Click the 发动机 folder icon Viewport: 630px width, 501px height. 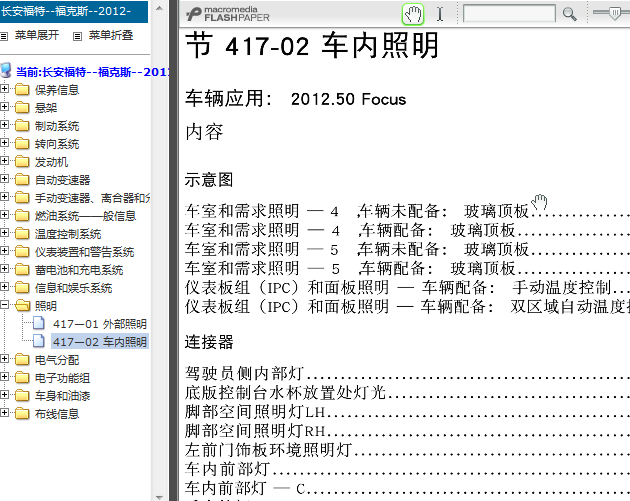tap(22, 162)
